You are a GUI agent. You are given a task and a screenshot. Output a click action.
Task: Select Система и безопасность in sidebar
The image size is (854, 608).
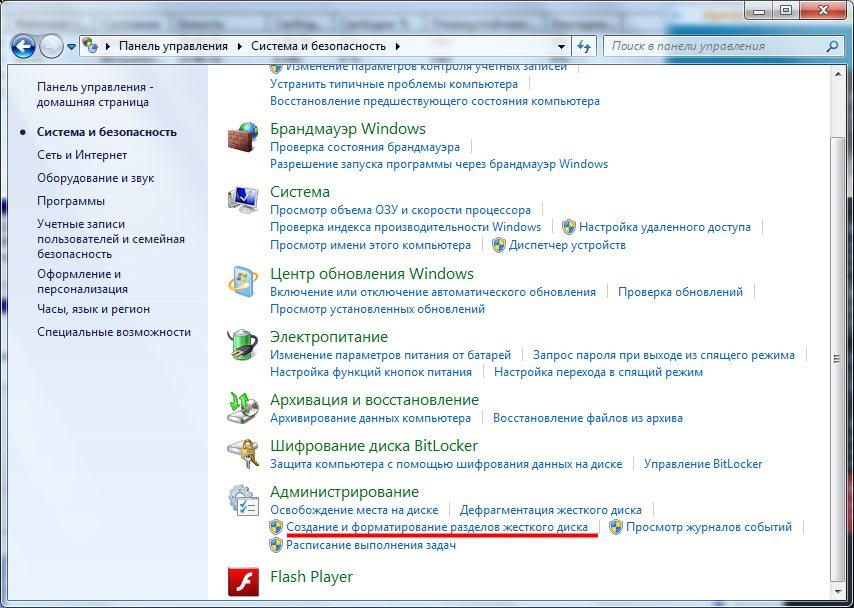[107, 132]
